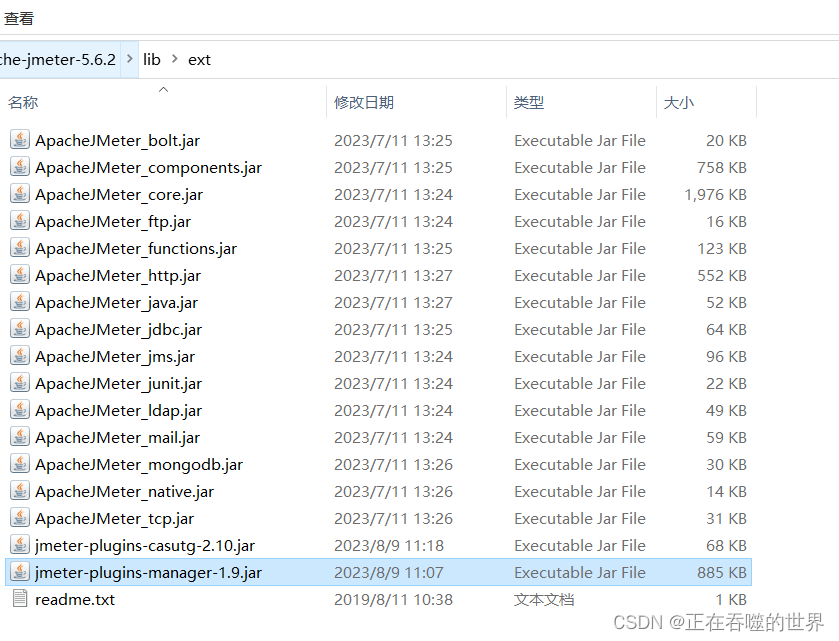Click the ApacheJMeter_mongodb.jar jar icon

(x=20, y=464)
